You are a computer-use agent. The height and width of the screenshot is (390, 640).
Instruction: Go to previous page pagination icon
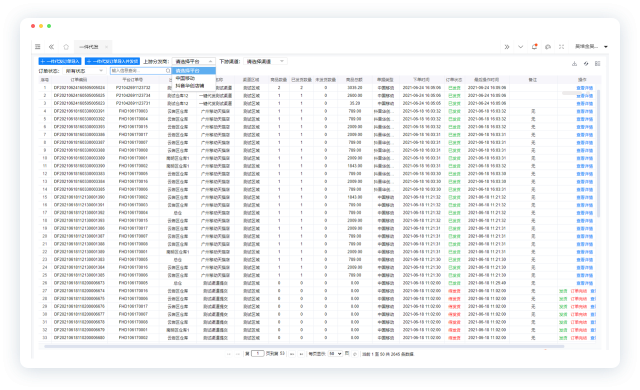point(238,354)
